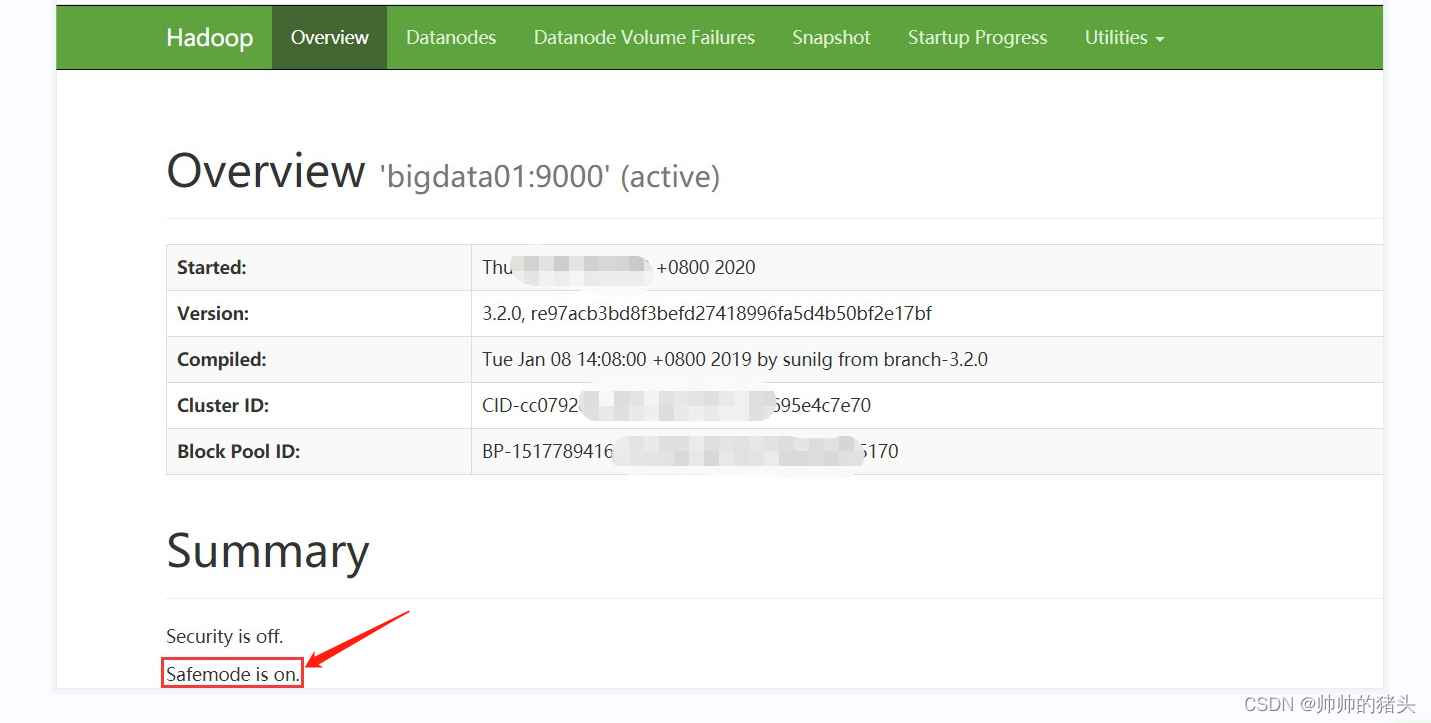Select compiled date by sunilg text
This screenshot has width=1431, height=723.
tap(735, 359)
